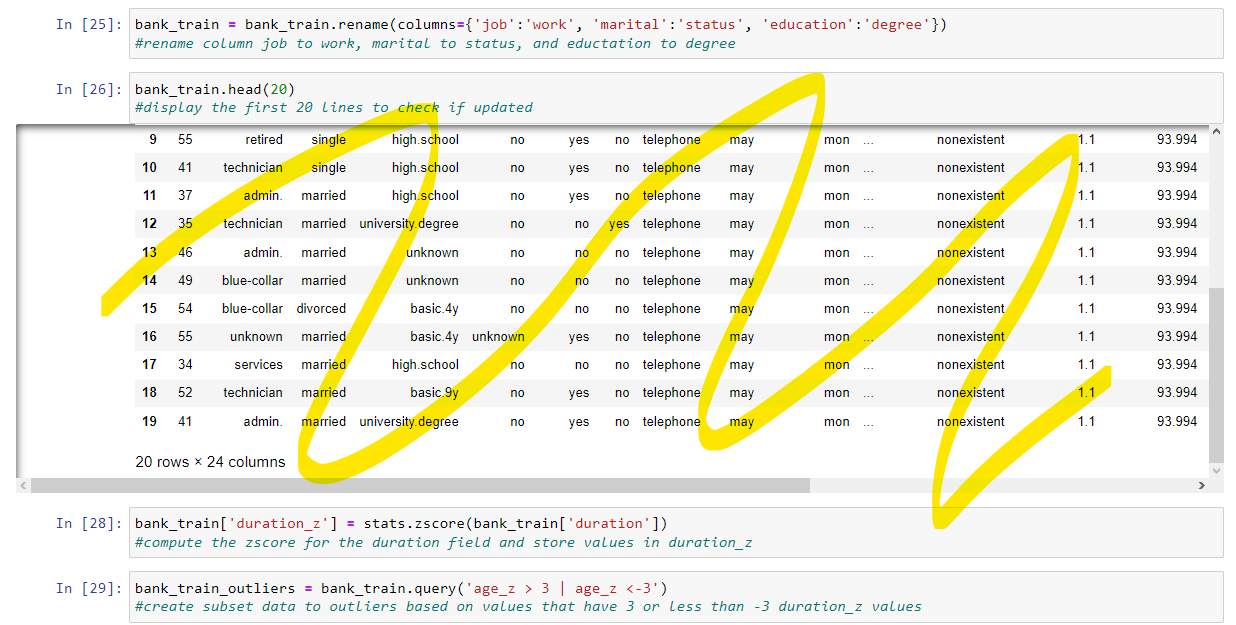This screenshot has width=1236, height=625.
Task: Click age 55 in row 9
Action: click(185, 140)
